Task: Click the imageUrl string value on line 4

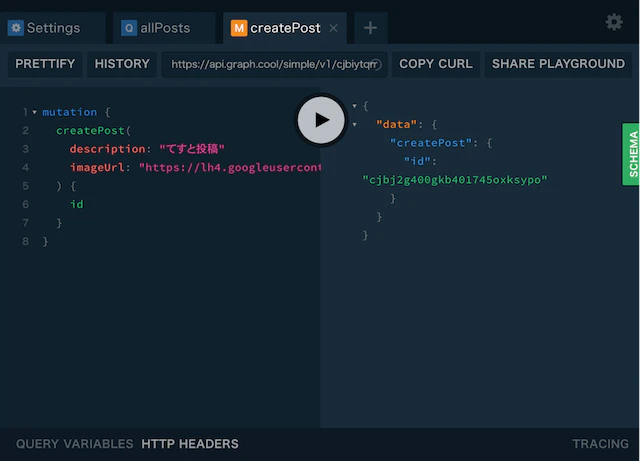Action: 230,167
